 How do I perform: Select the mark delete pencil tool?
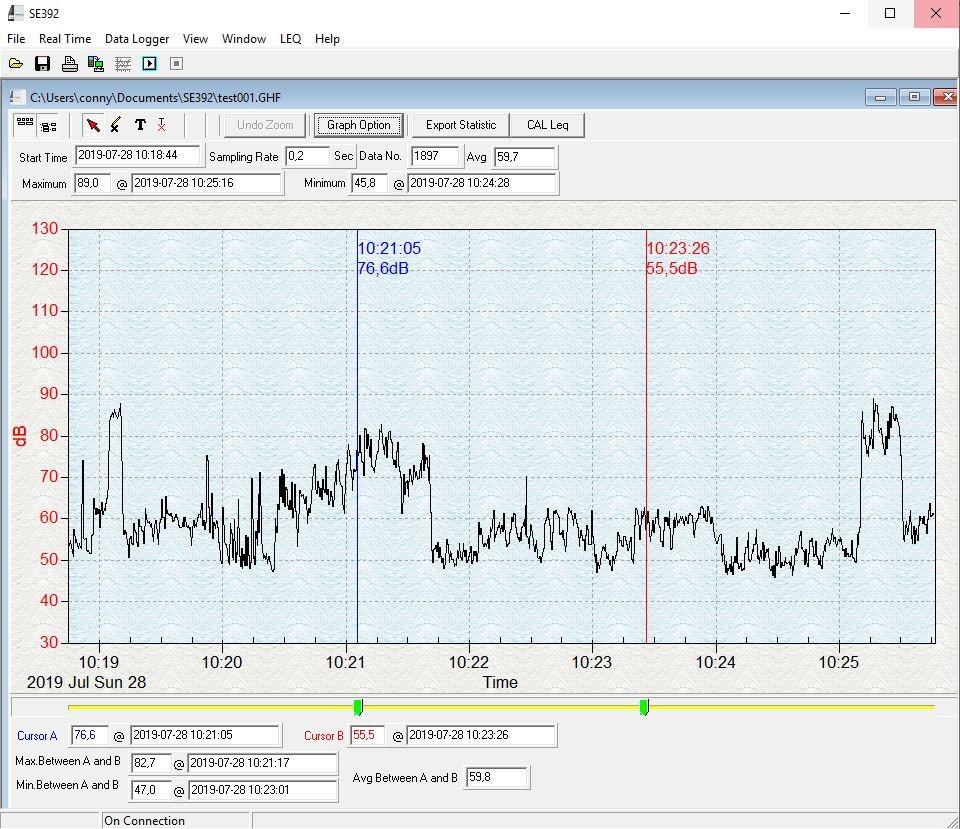115,125
